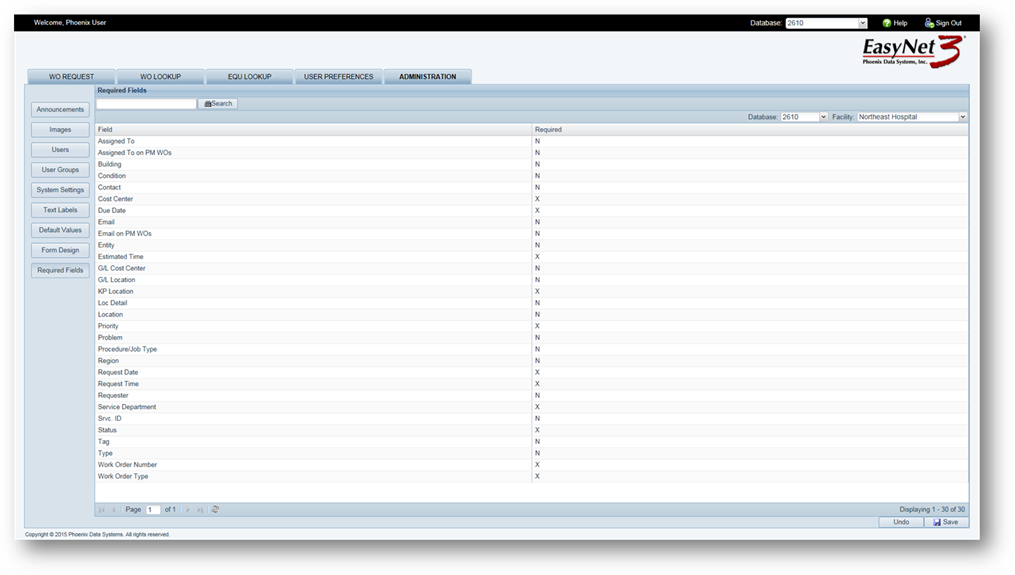Switch to the WO LOOKUP tab
Screen dimensions: 1015x575
[x=161, y=77]
